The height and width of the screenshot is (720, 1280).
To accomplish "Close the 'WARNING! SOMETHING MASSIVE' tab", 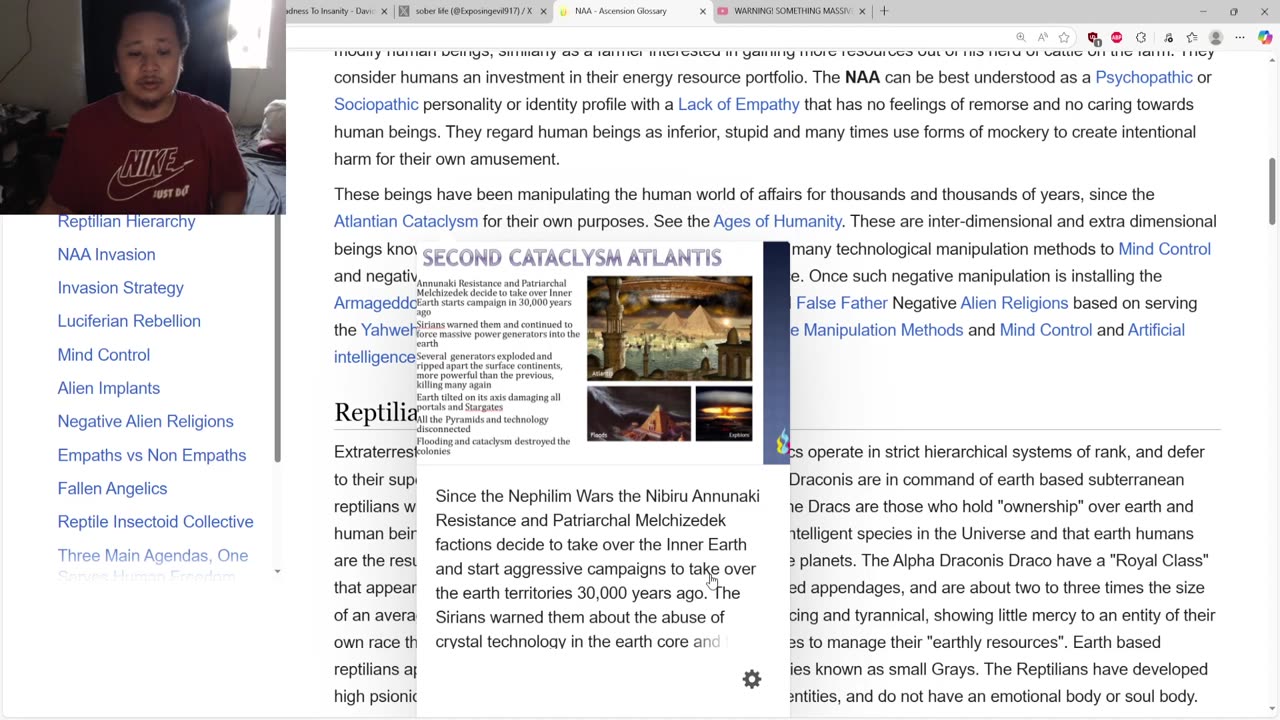I will [862, 11].
